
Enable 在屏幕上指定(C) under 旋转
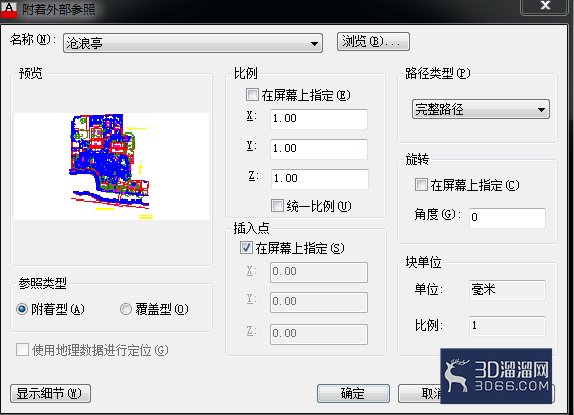coord(421,184)
